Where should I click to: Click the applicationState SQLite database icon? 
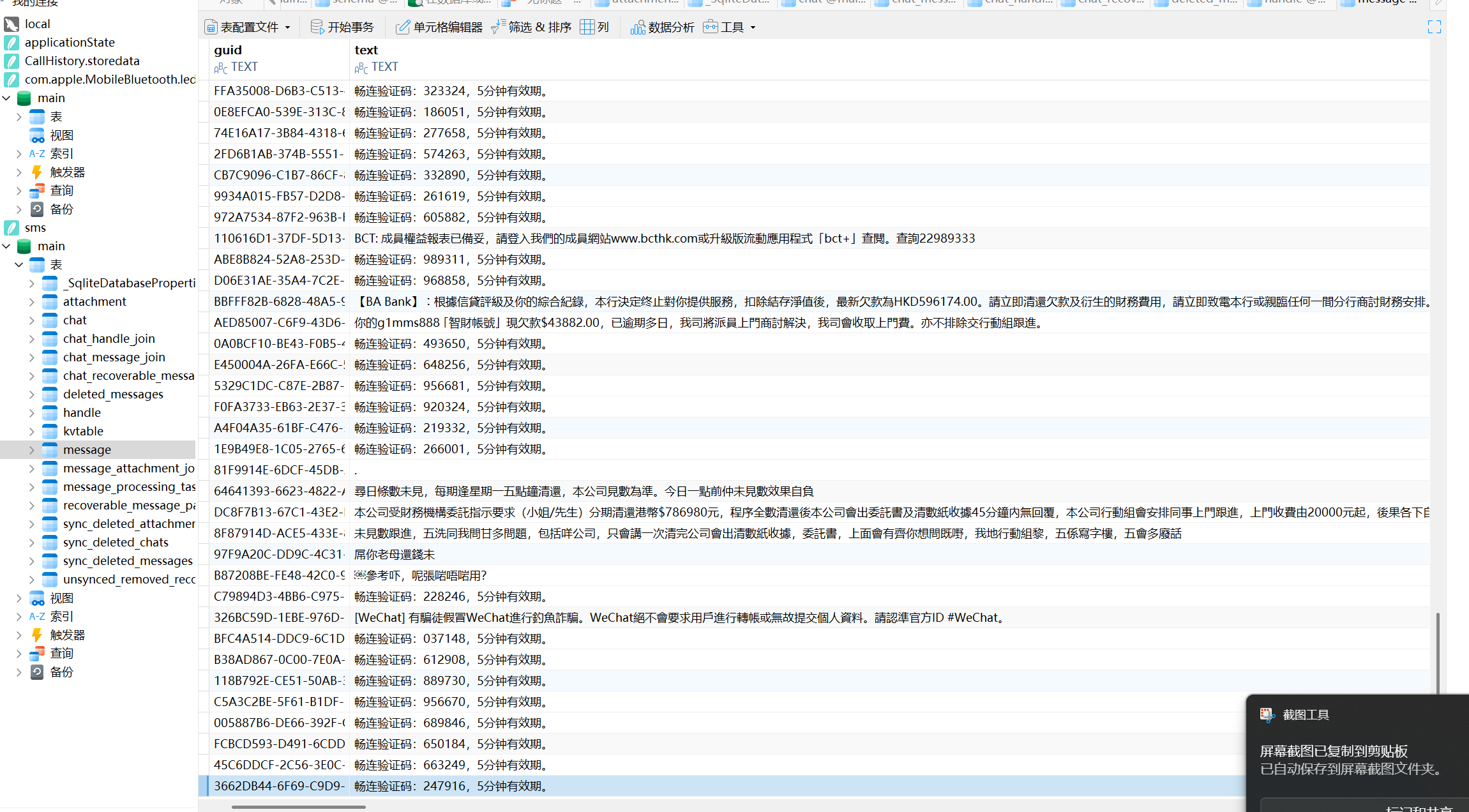(x=11, y=42)
